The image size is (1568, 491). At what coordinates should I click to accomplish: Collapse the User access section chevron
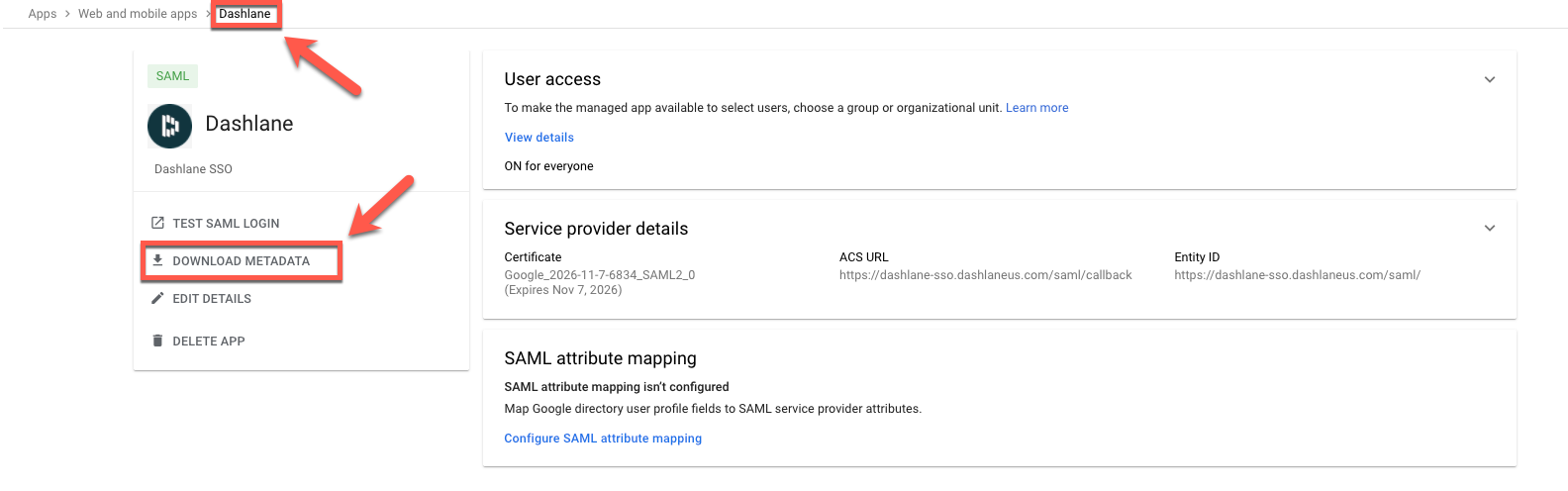coord(1490,79)
